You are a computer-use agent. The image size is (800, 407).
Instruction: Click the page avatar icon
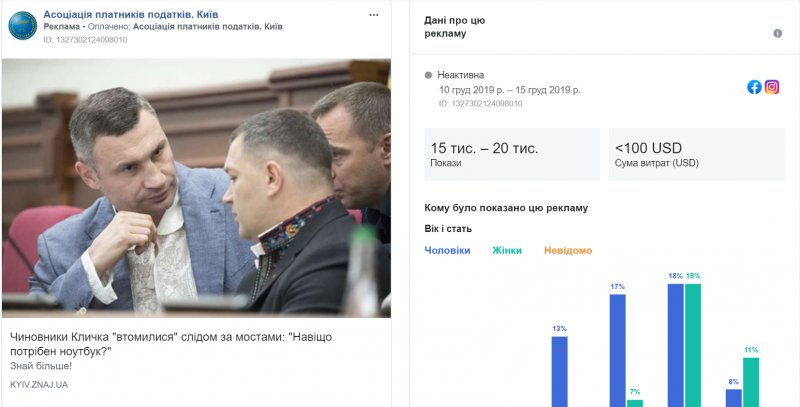pos(23,27)
